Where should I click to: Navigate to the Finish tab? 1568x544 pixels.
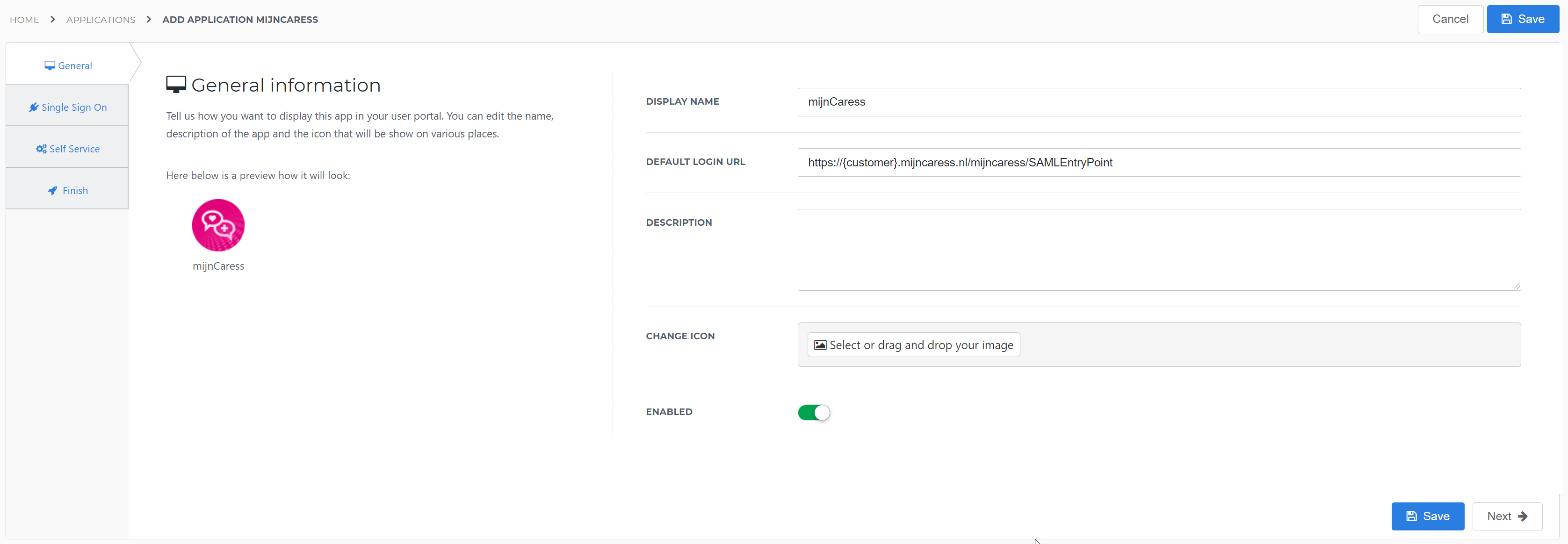68,190
